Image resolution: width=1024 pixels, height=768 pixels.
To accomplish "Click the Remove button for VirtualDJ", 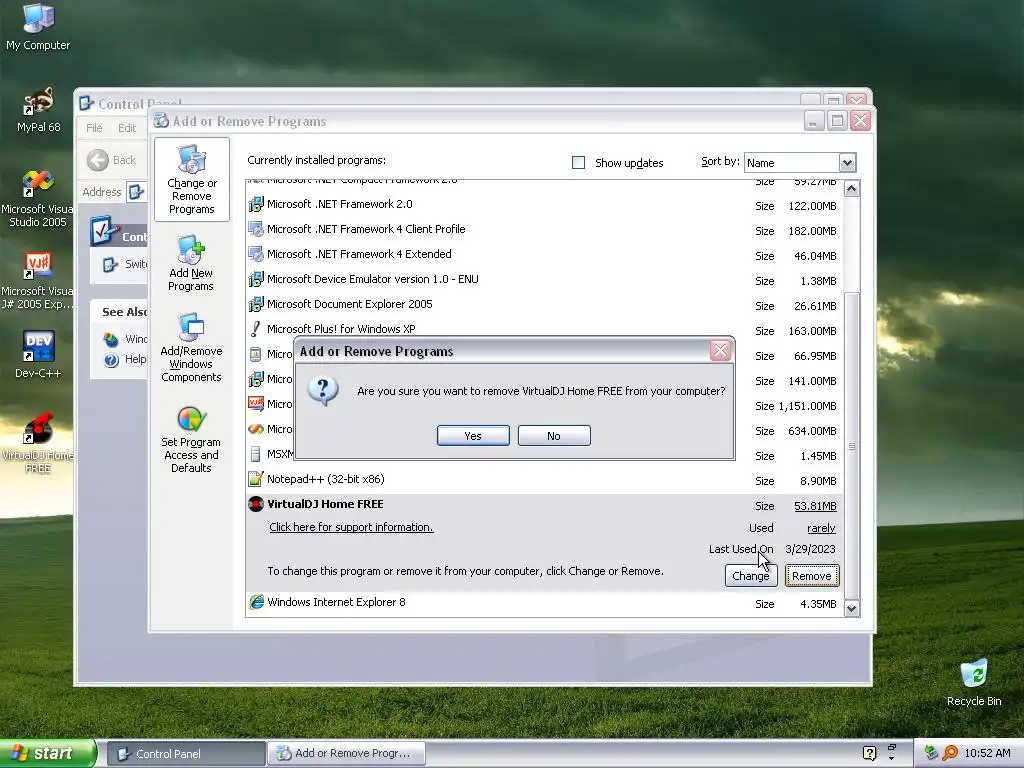I will (812, 576).
